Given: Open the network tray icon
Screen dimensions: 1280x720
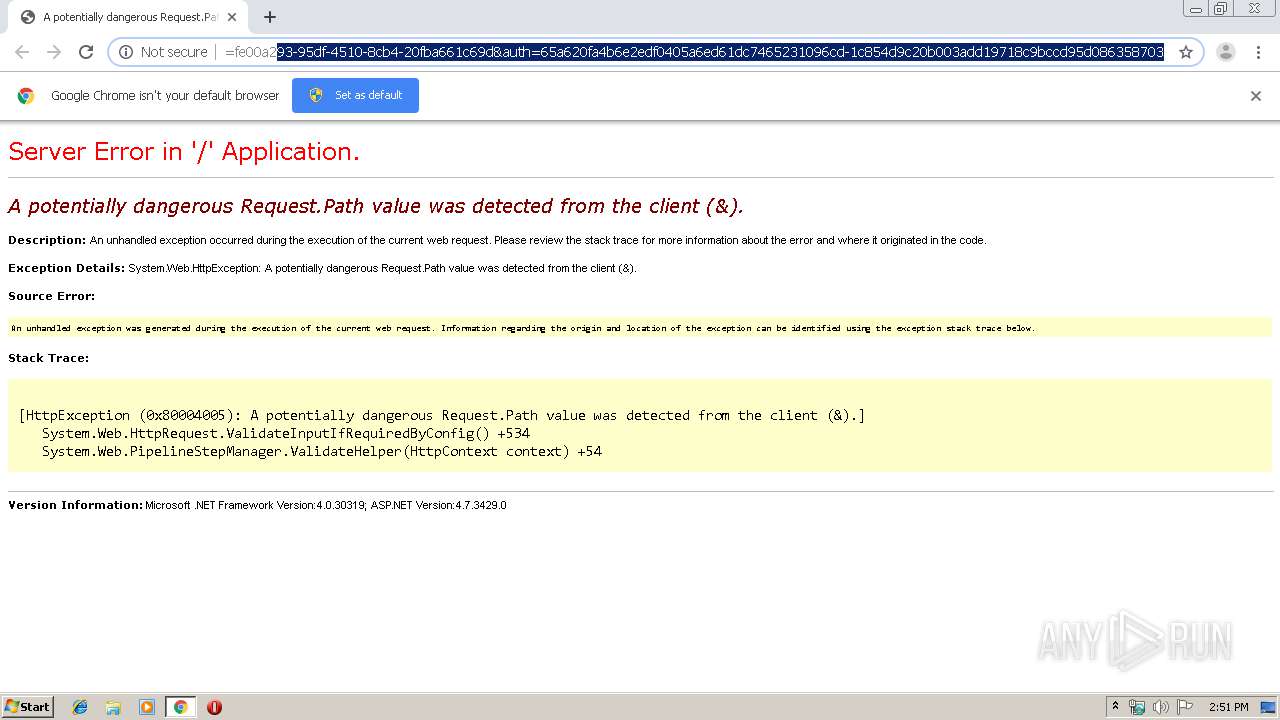Looking at the screenshot, I should pos(1137,707).
